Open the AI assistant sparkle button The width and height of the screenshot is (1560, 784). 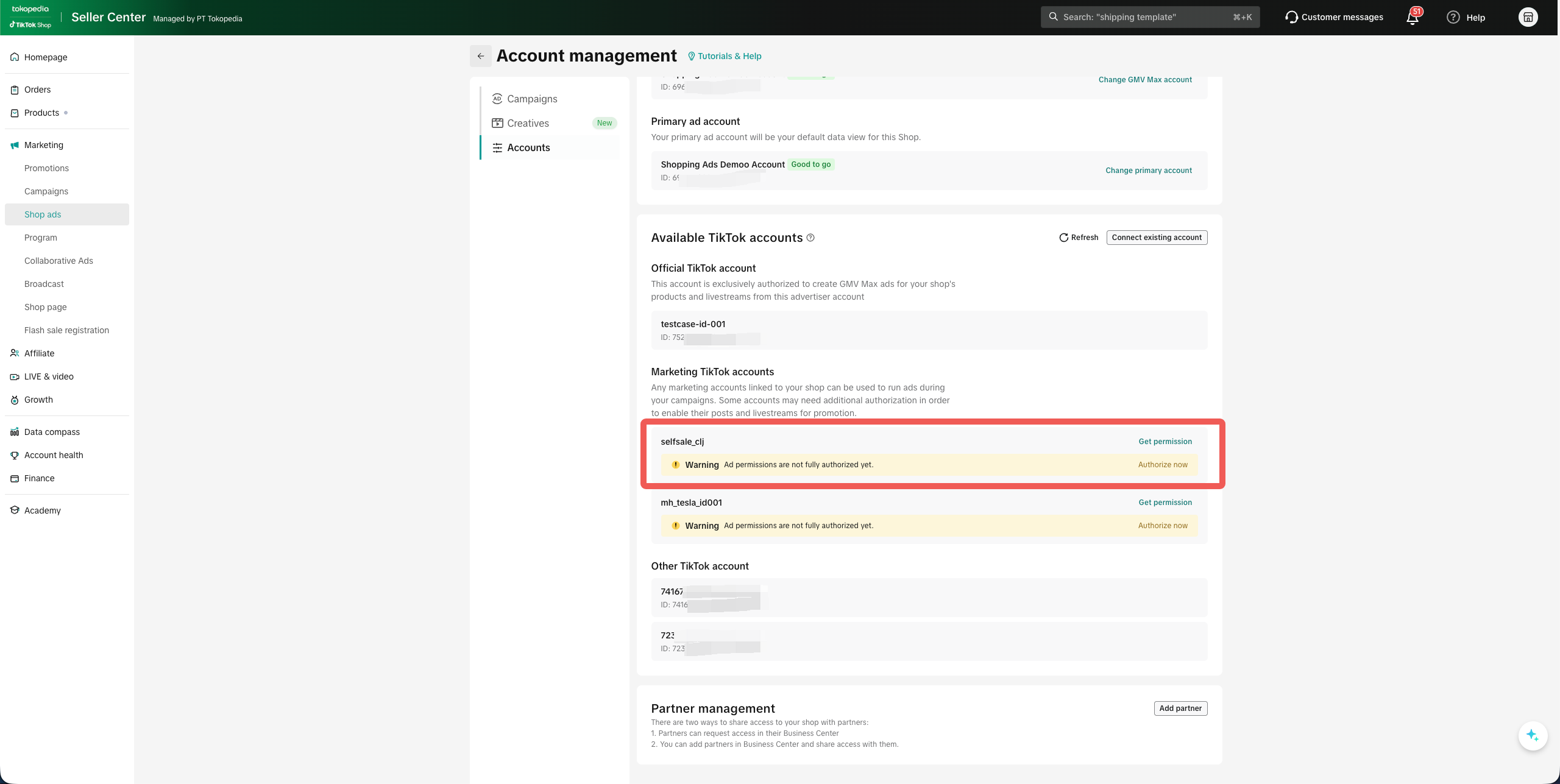point(1532,735)
